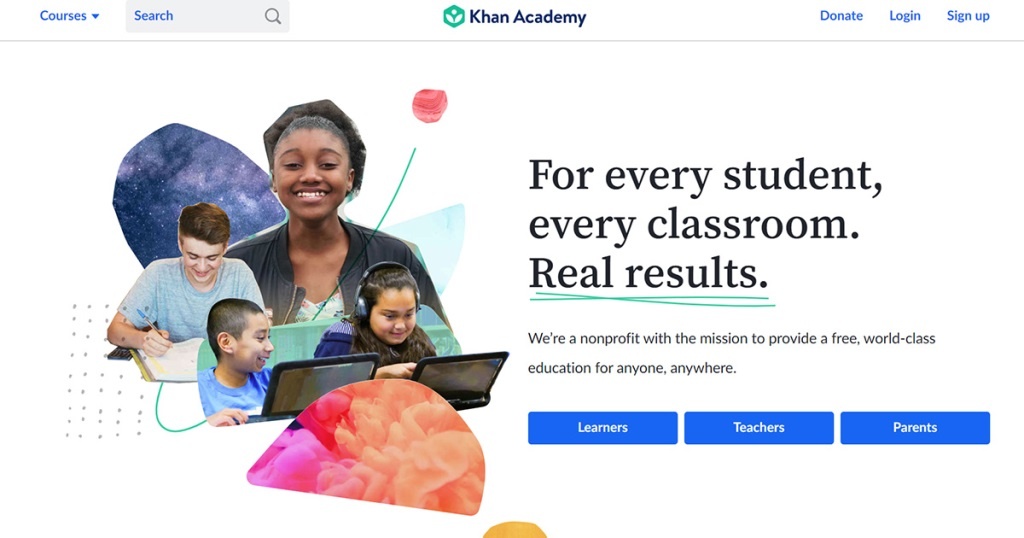
Task: Expand the Courses dropdown arrow
Action: pos(95,16)
